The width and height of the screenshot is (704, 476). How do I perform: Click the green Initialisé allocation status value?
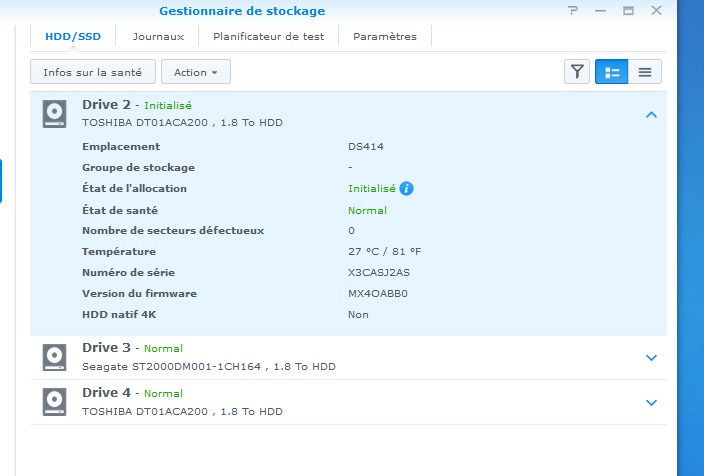(372, 189)
